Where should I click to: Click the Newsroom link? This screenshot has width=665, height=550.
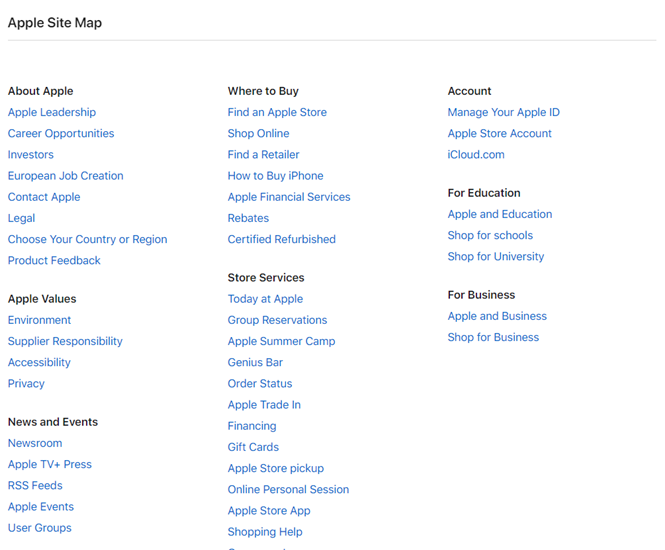click(x=35, y=443)
